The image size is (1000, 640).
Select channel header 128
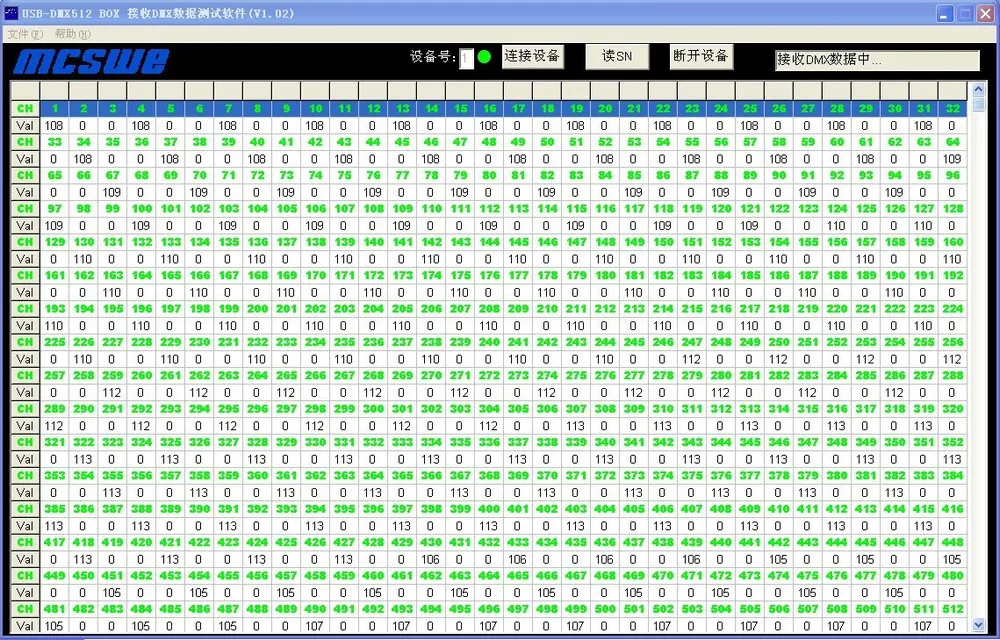[952, 208]
